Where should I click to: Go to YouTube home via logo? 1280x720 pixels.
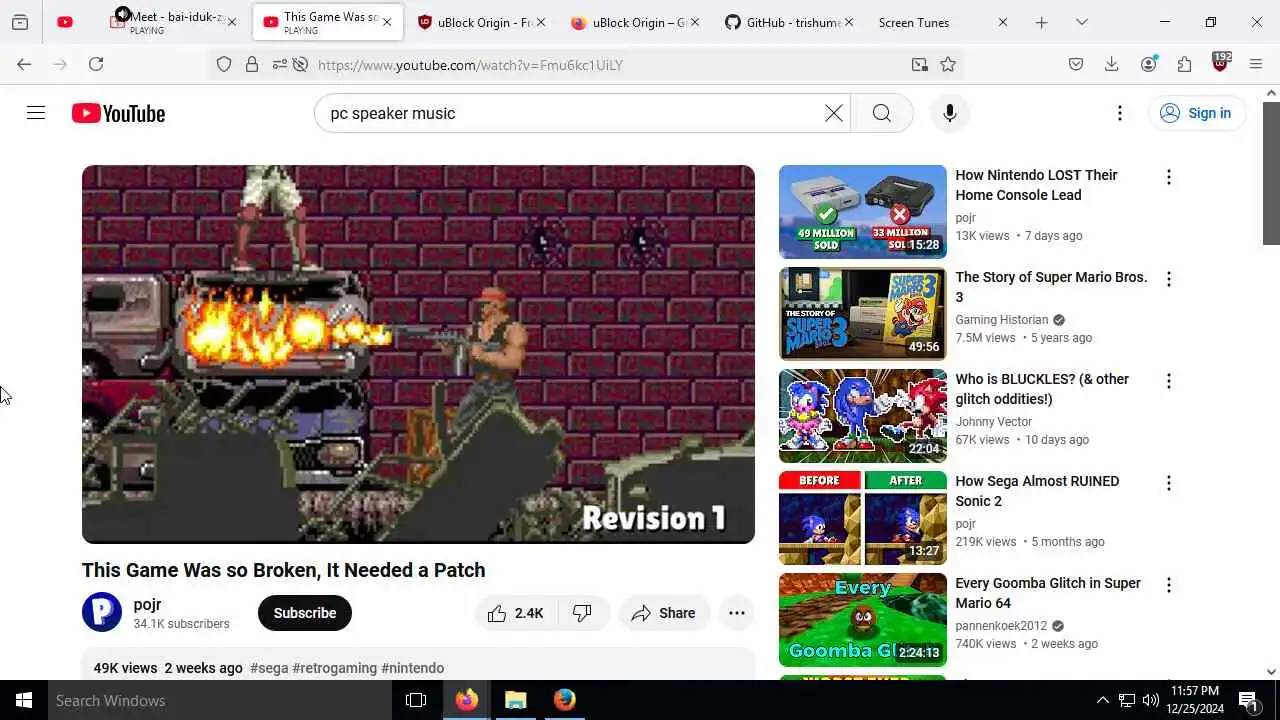118,113
